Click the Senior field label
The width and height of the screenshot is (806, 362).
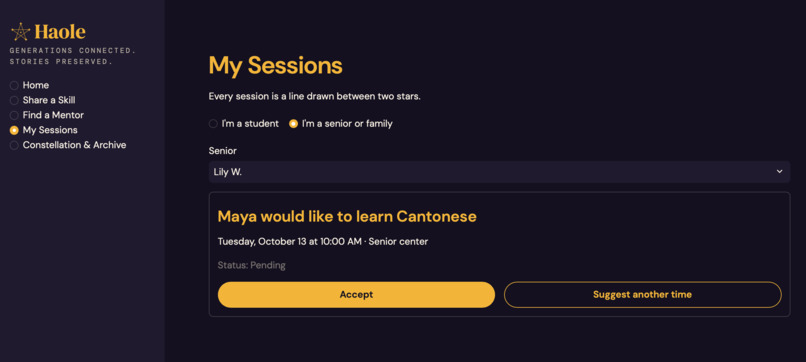[x=223, y=151]
